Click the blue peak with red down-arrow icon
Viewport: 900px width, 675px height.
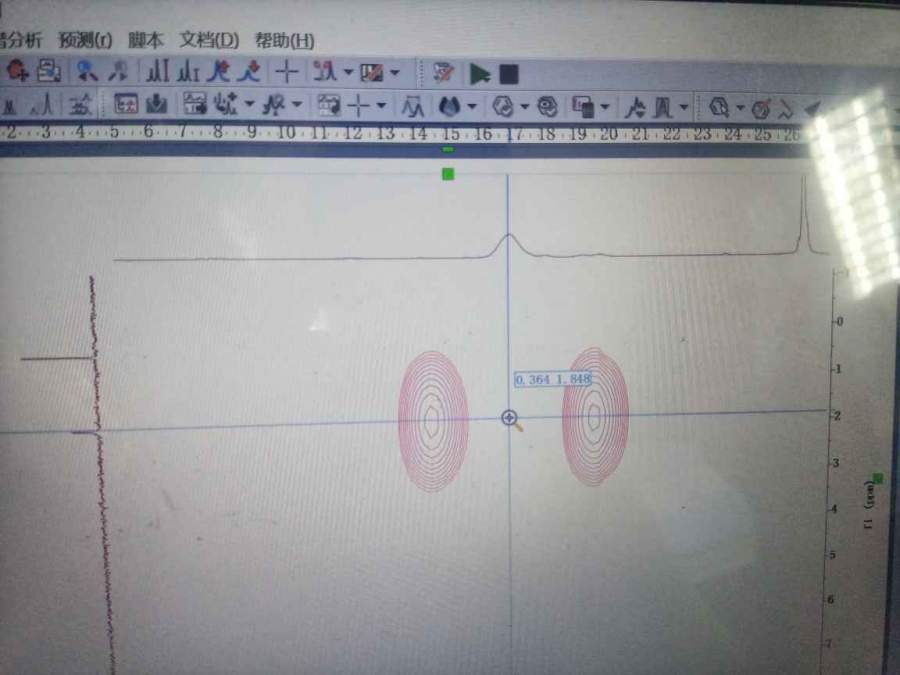(250, 71)
